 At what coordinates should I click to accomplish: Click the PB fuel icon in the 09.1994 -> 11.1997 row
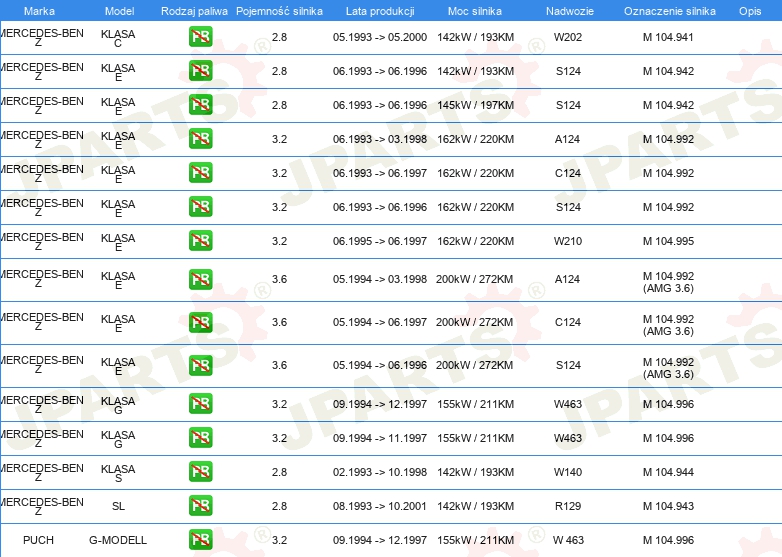coord(200,438)
